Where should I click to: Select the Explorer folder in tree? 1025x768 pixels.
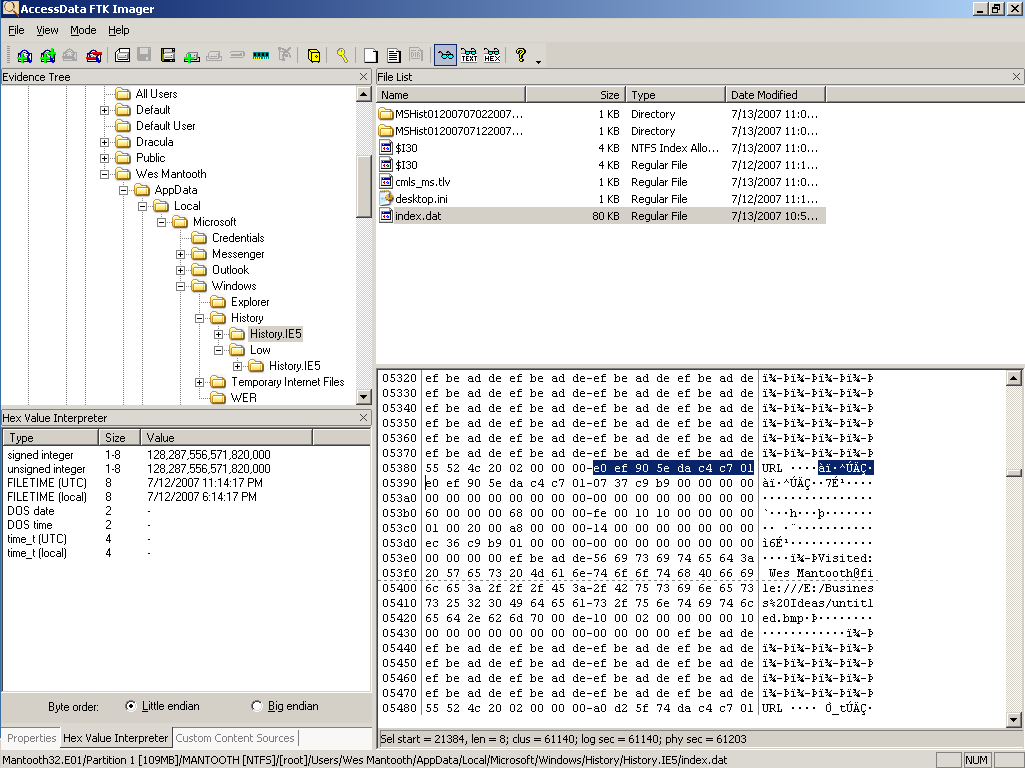click(250, 302)
